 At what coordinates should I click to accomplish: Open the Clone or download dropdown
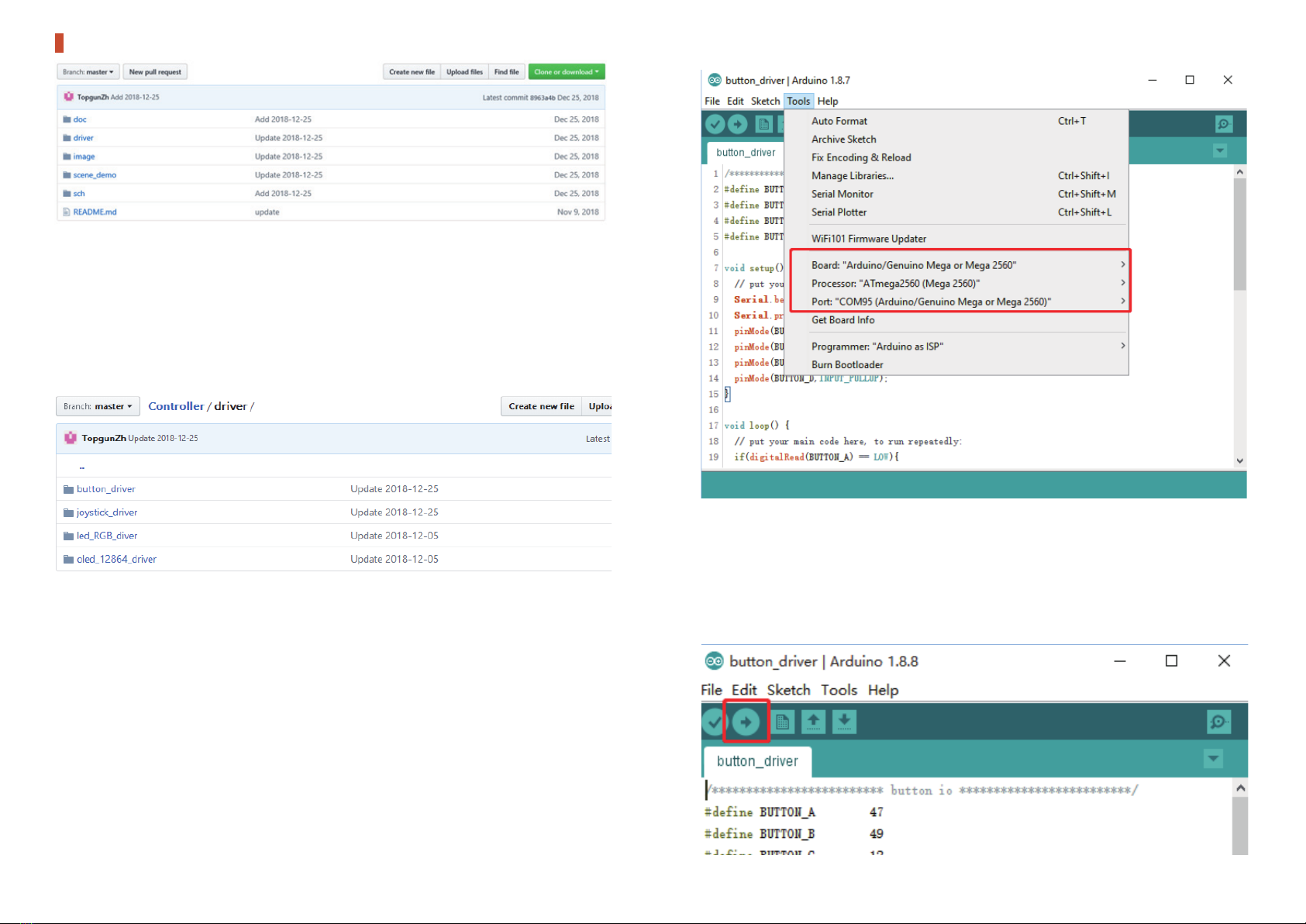pos(566,72)
